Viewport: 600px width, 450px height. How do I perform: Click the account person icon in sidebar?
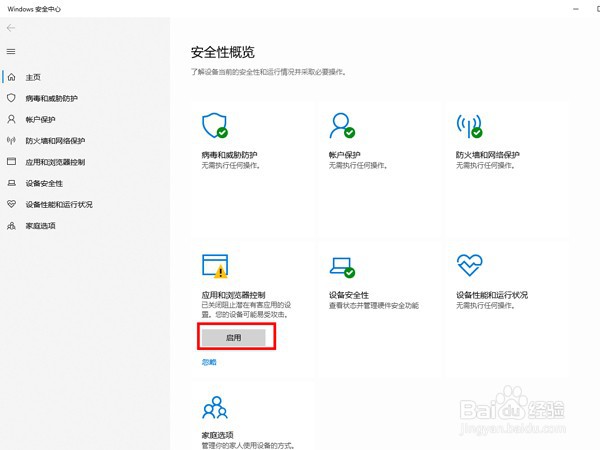click(x=11, y=119)
